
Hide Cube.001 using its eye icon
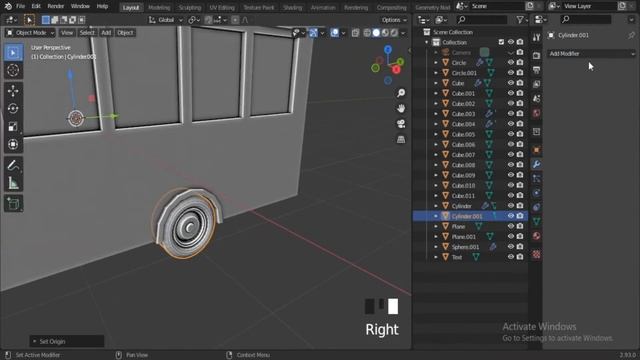pyautogui.click(x=511, y=93)
